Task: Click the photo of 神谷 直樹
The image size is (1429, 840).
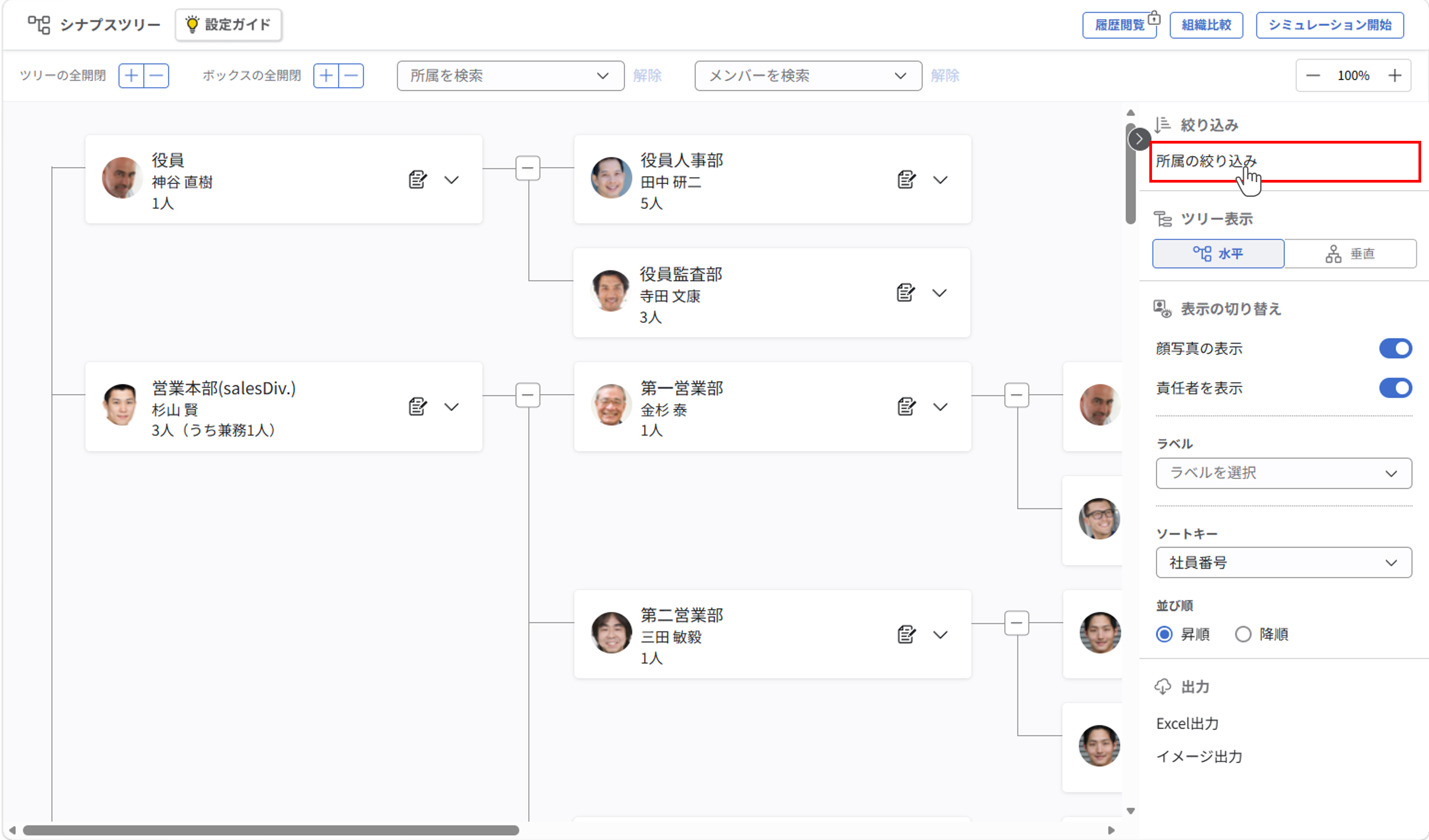Action: point(122,178)
